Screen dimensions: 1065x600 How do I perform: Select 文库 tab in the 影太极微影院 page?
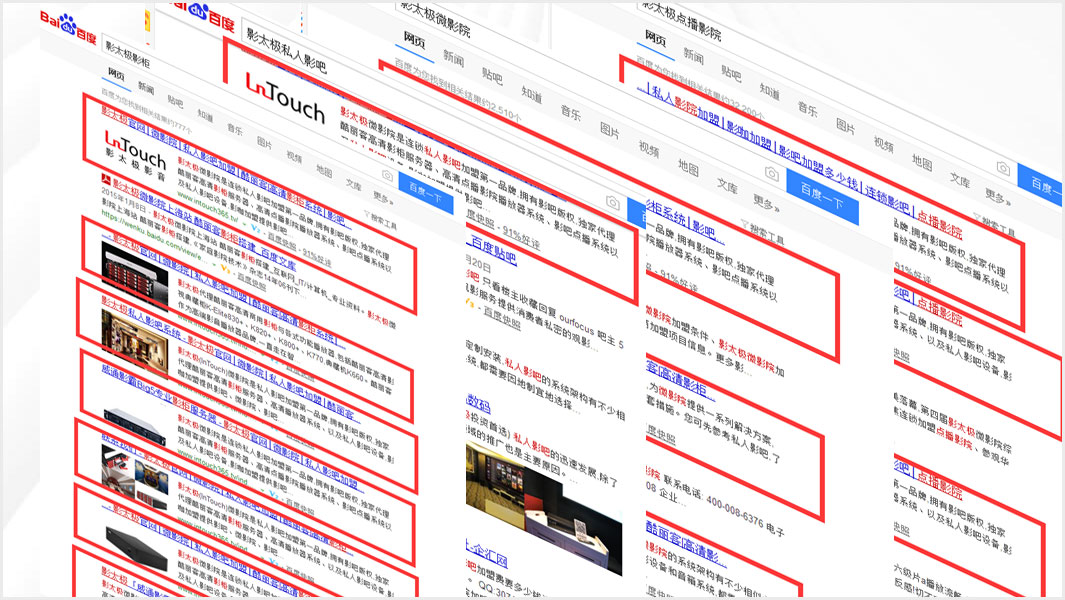point(727,186)
